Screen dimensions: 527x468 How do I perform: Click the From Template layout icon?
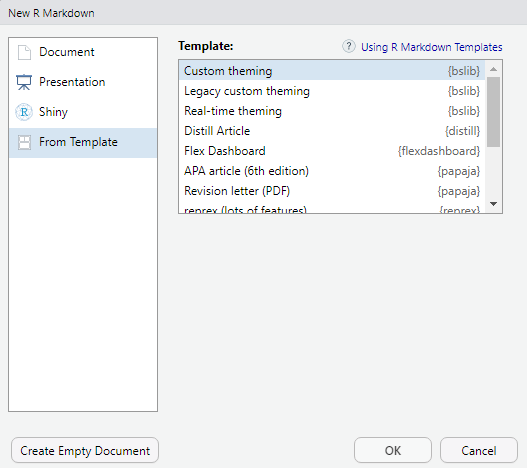pos(24,142)
